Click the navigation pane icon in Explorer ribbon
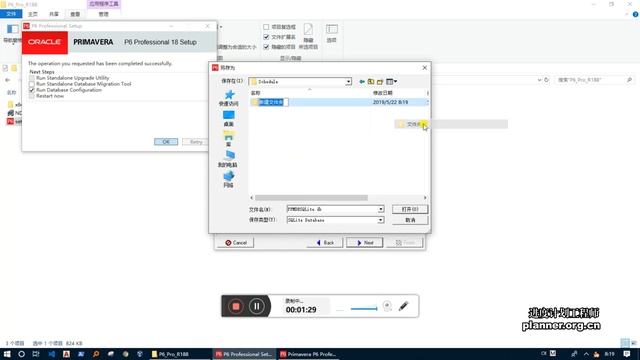The height and width of the screenshot is (360, 640). [x=13, y=29]
